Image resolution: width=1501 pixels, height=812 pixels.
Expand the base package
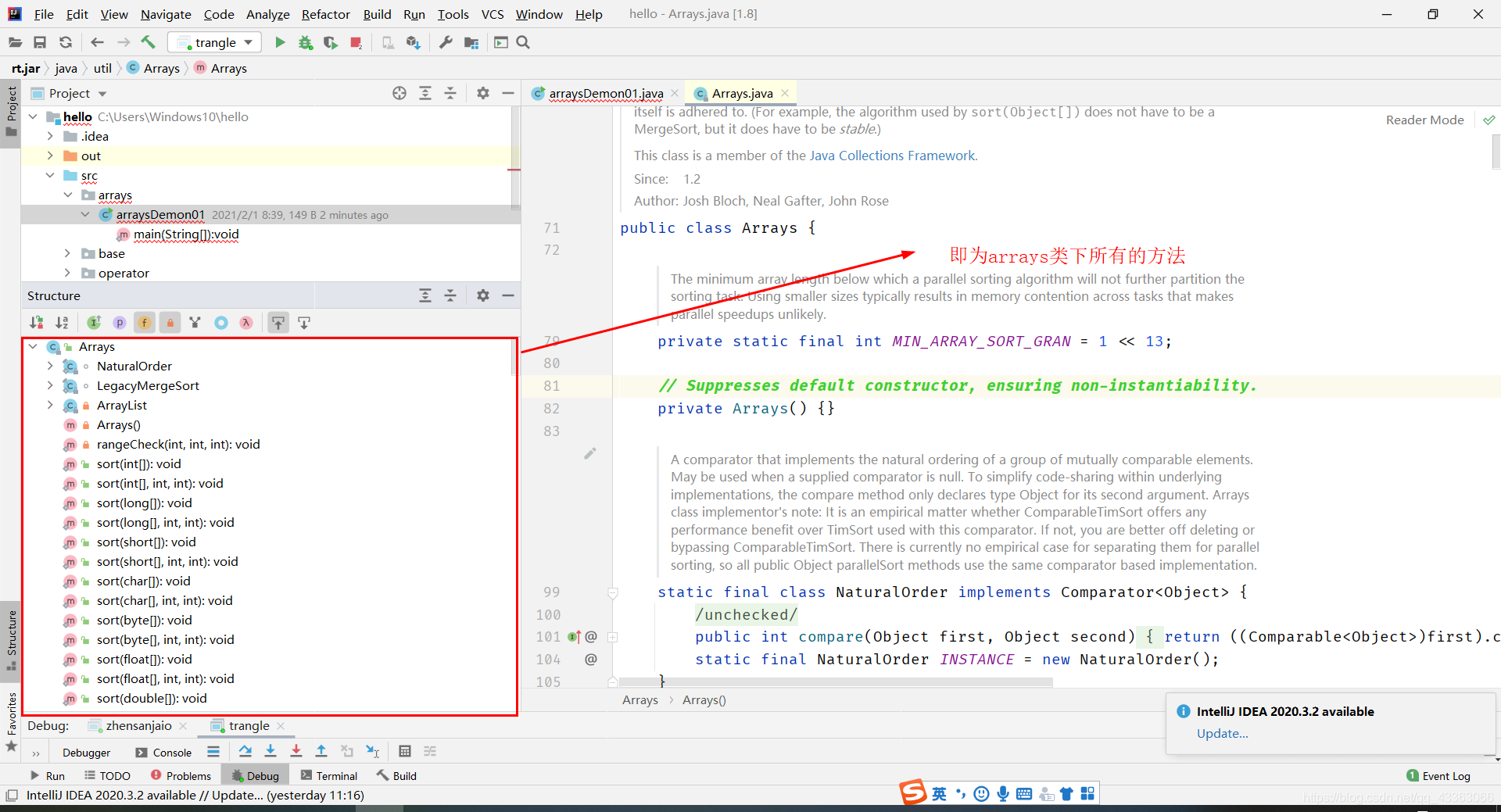pyautogui.click(x=67, y=253)
